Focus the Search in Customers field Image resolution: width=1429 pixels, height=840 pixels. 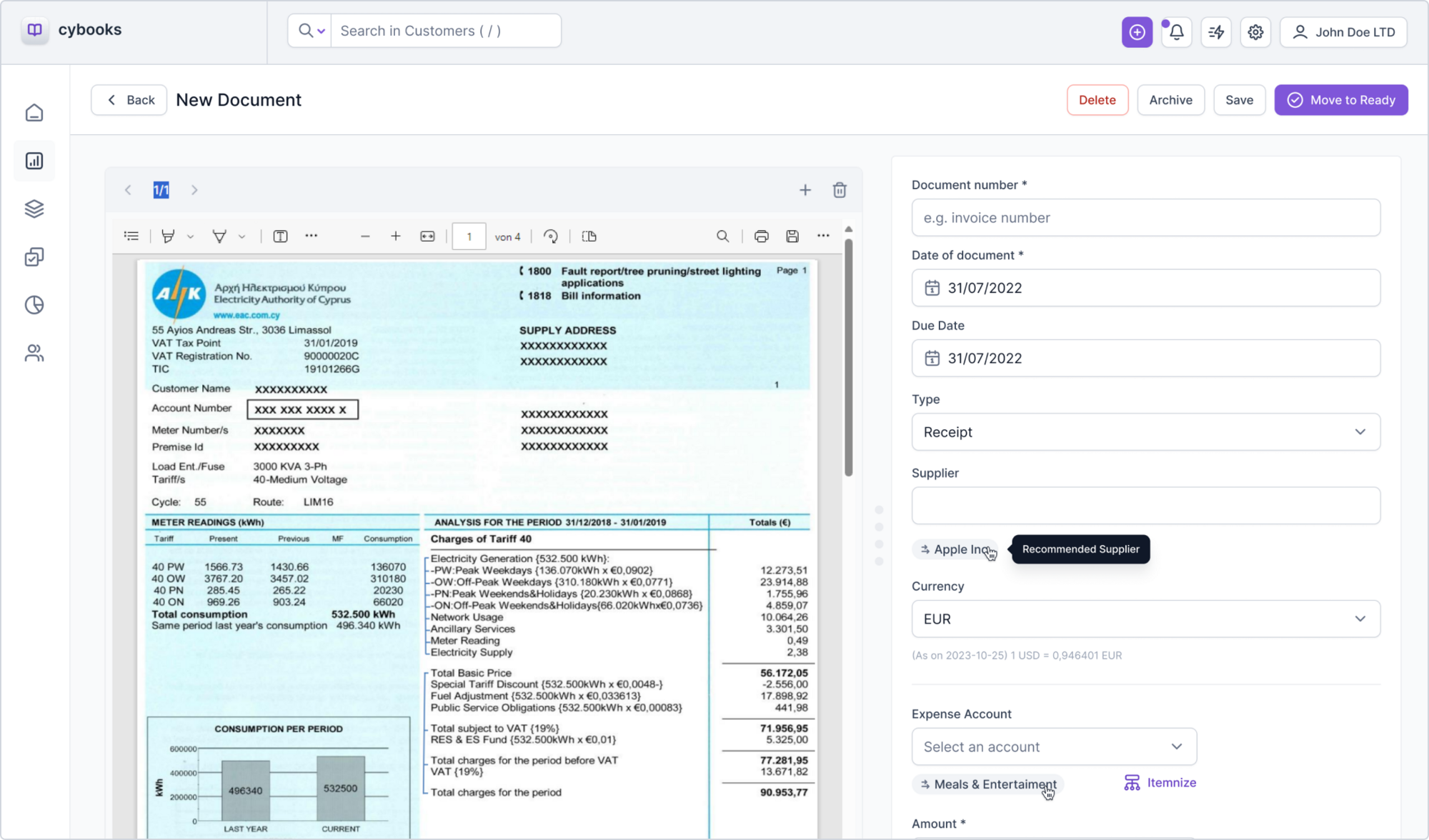click(446, 31)
